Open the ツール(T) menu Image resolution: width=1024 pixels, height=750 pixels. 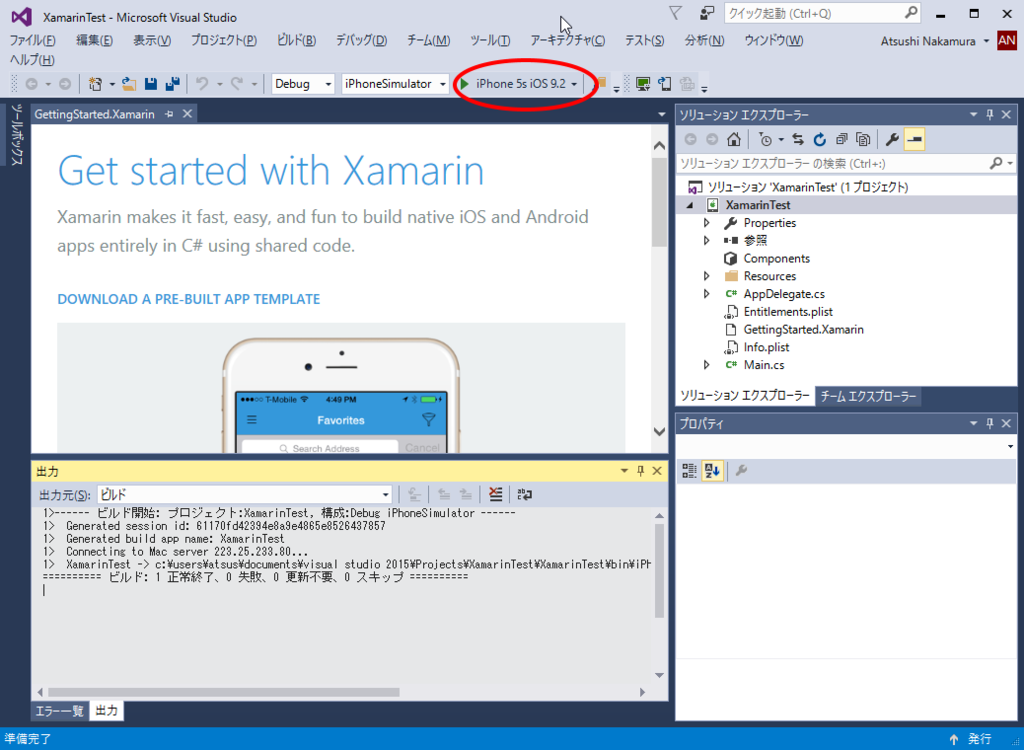[490, 41]
